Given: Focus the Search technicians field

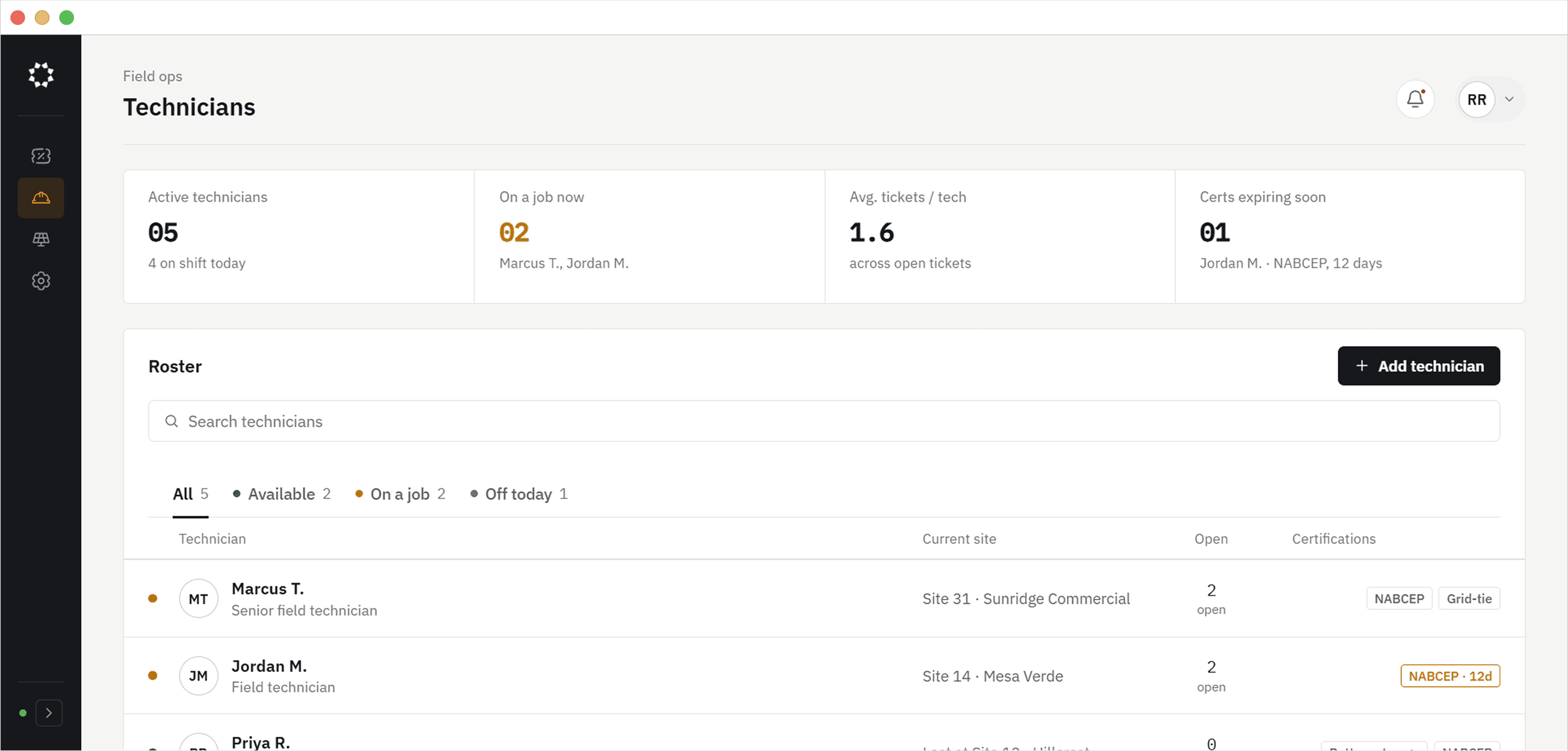Looking at the screenshot, I should [x=824, y=421].
